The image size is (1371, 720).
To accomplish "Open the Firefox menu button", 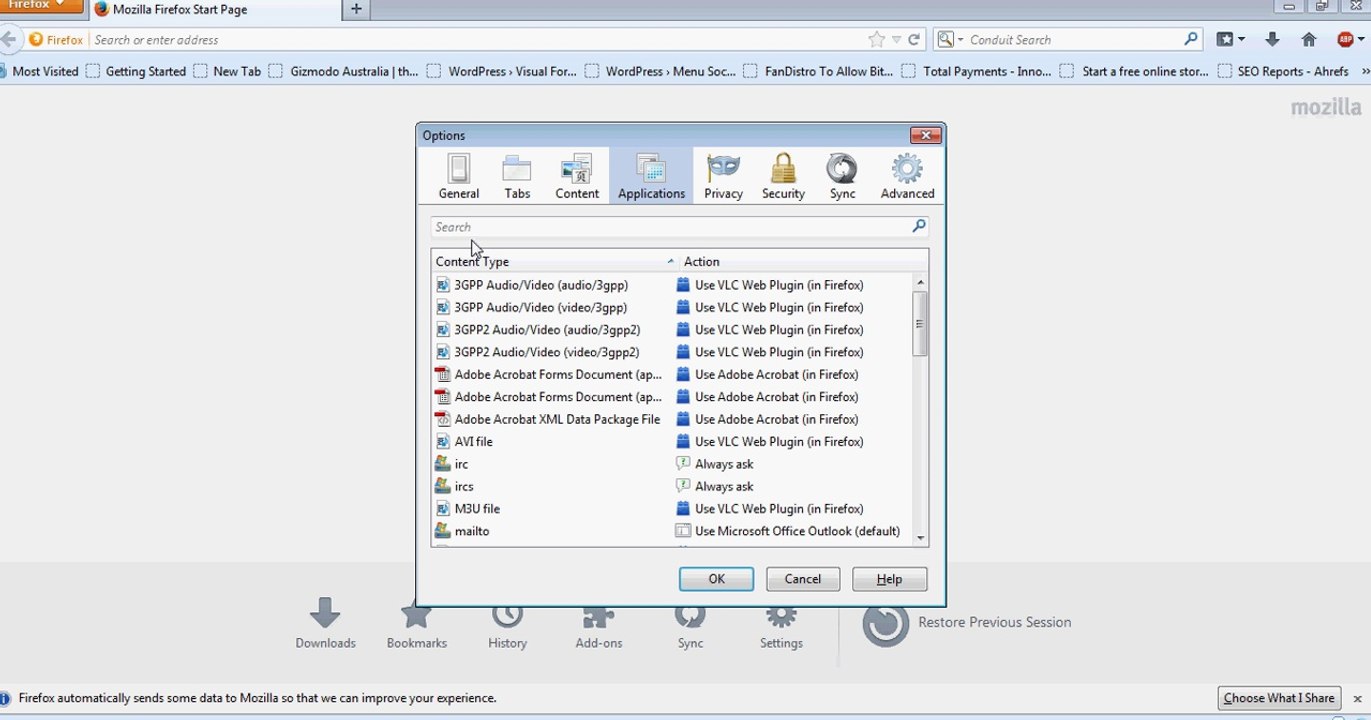I will (41, 5).
